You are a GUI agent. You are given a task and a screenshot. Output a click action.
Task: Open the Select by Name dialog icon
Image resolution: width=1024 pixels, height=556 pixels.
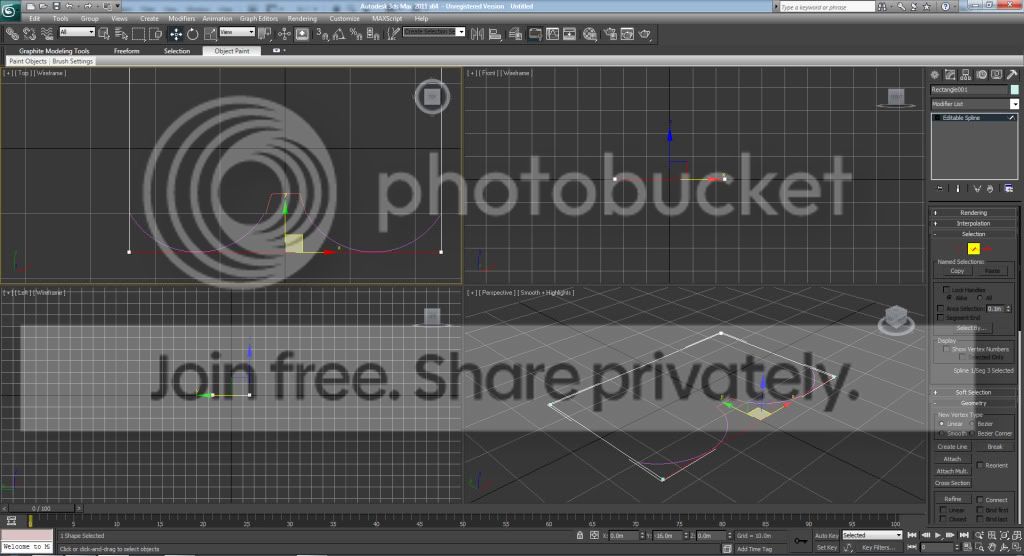(121, 34)
